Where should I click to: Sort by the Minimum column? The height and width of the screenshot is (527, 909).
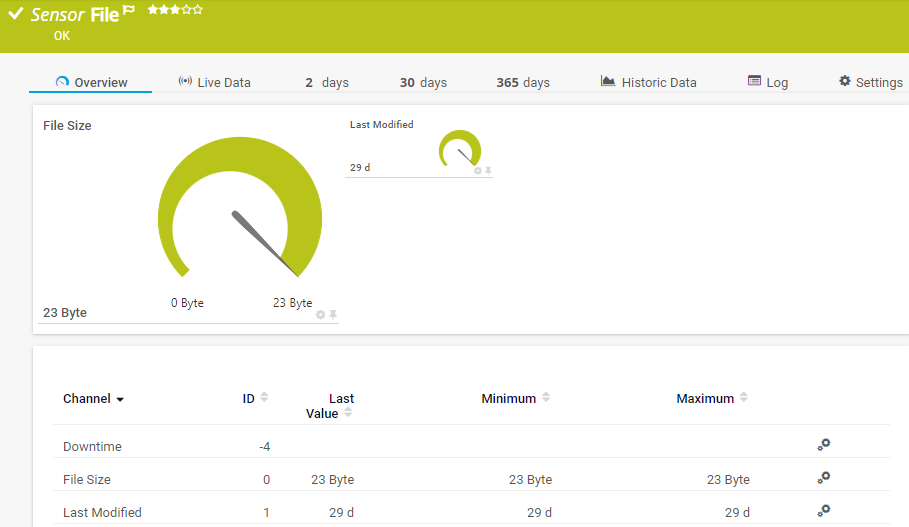pyautogui.click(x=546, y=398)
